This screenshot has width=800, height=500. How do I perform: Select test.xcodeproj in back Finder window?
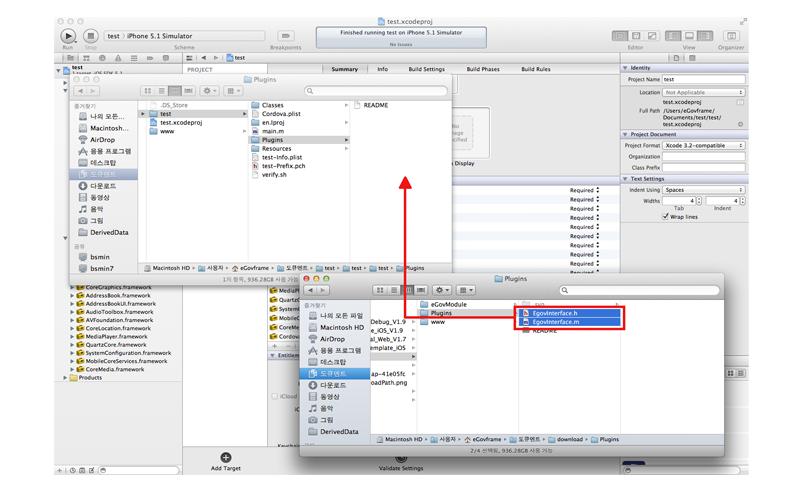click(180, 123)
